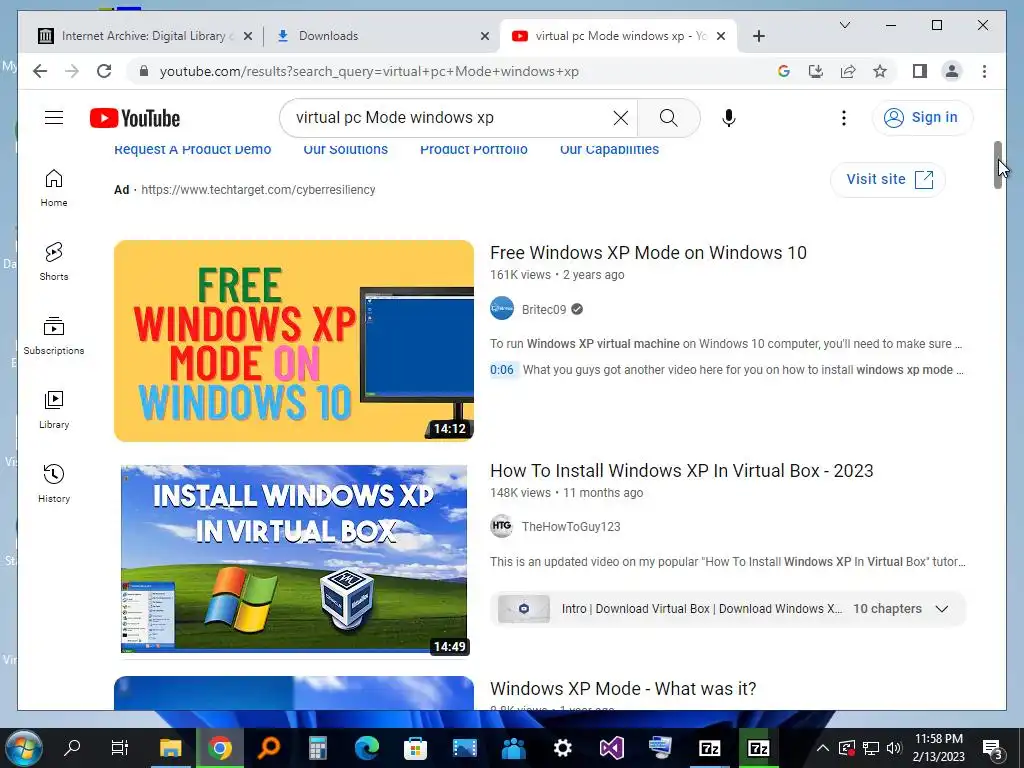Open Microsoft Edge from taskbar
Screen dimensions: 1024x768
[x=366, y=748]
